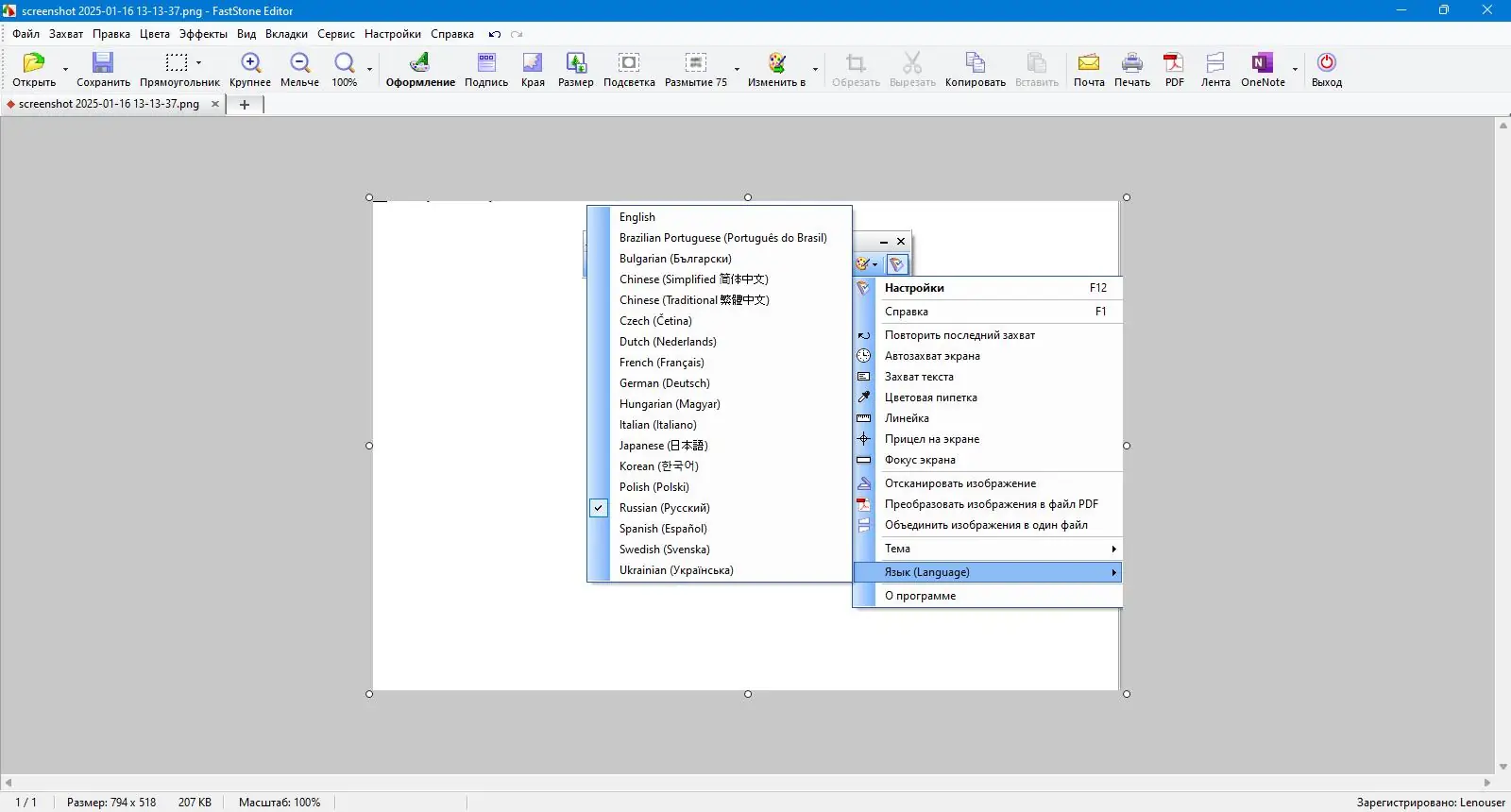The height and width of the screenshot is (812, 1511).
Task: Add a new tab with the plus button
Action: 245,105
